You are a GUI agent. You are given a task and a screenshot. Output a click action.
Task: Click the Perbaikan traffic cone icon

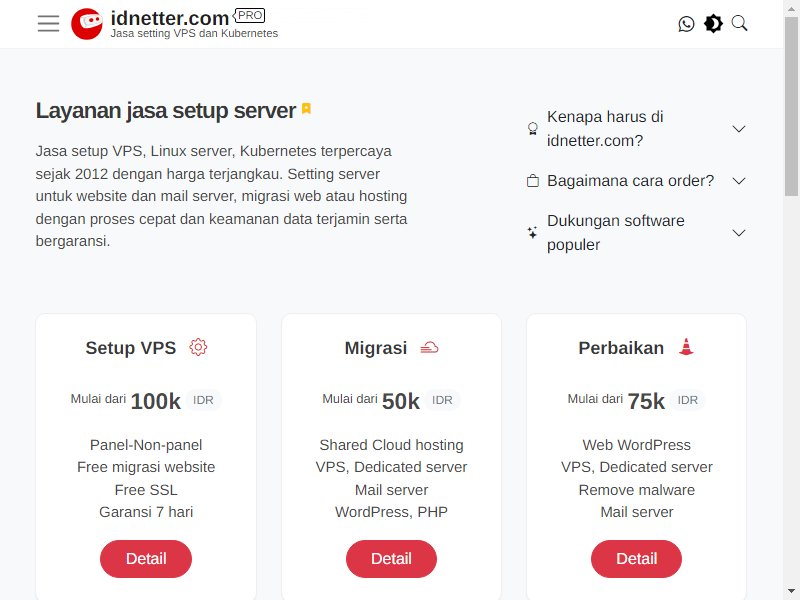coord(686,347)
